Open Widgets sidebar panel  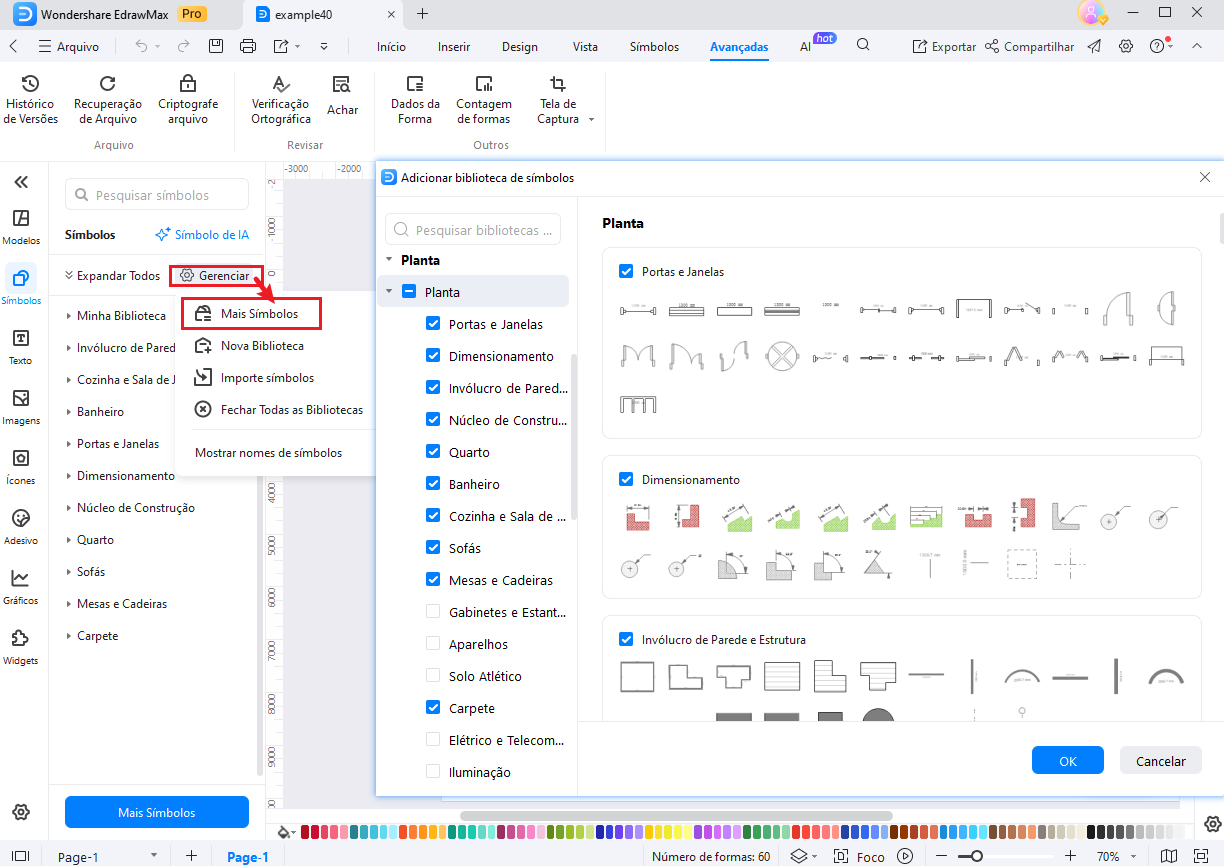[x=21, y=647]
